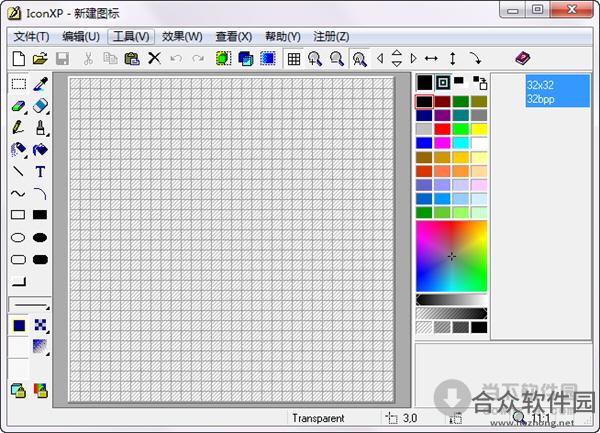This screenshot has width=600, height=433.
Task: Select the outlined rounded rectangle tool
Action: coord(18,260)
